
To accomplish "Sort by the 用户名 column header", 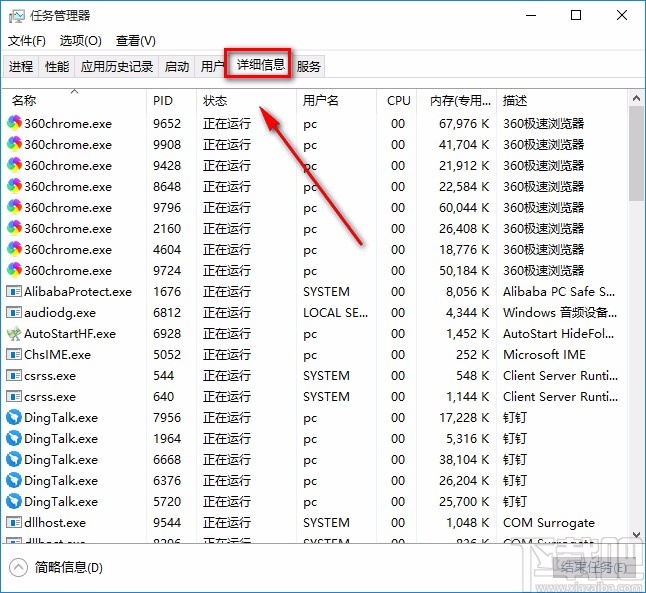I will (x=336, y=101).
